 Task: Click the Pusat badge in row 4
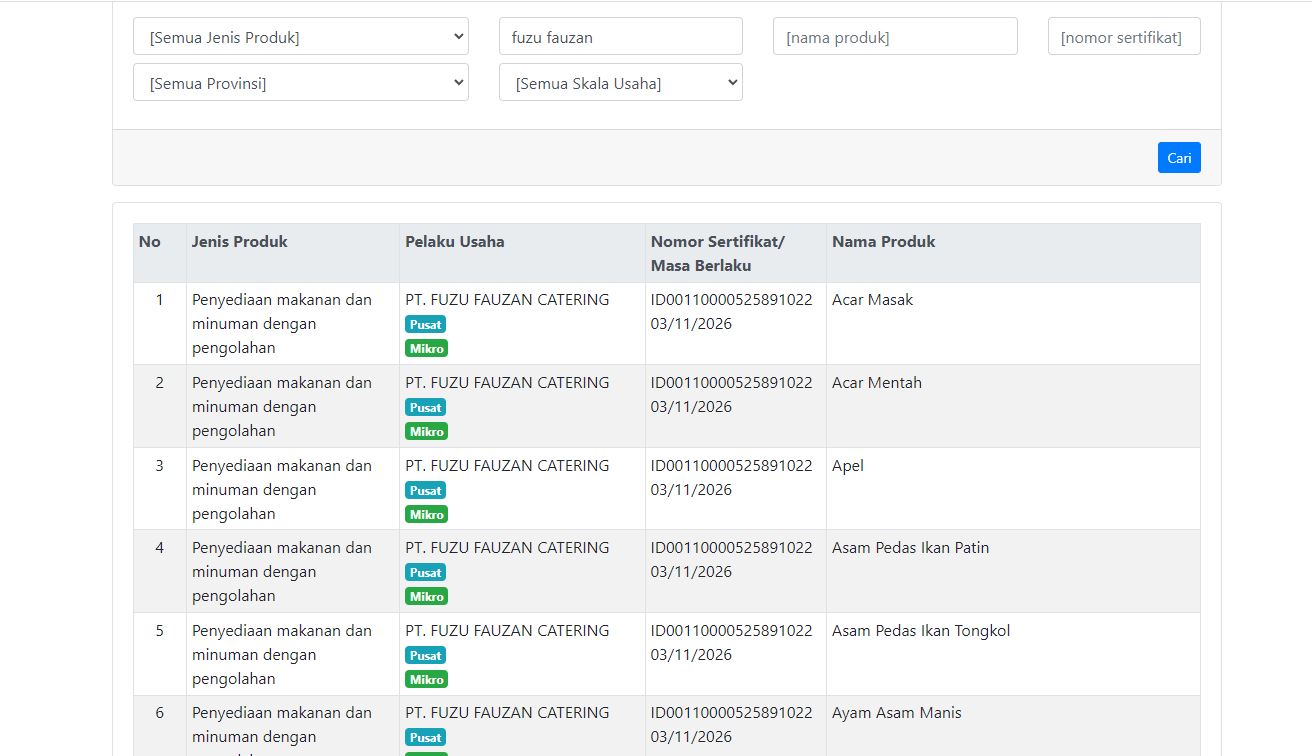(425, 572)
